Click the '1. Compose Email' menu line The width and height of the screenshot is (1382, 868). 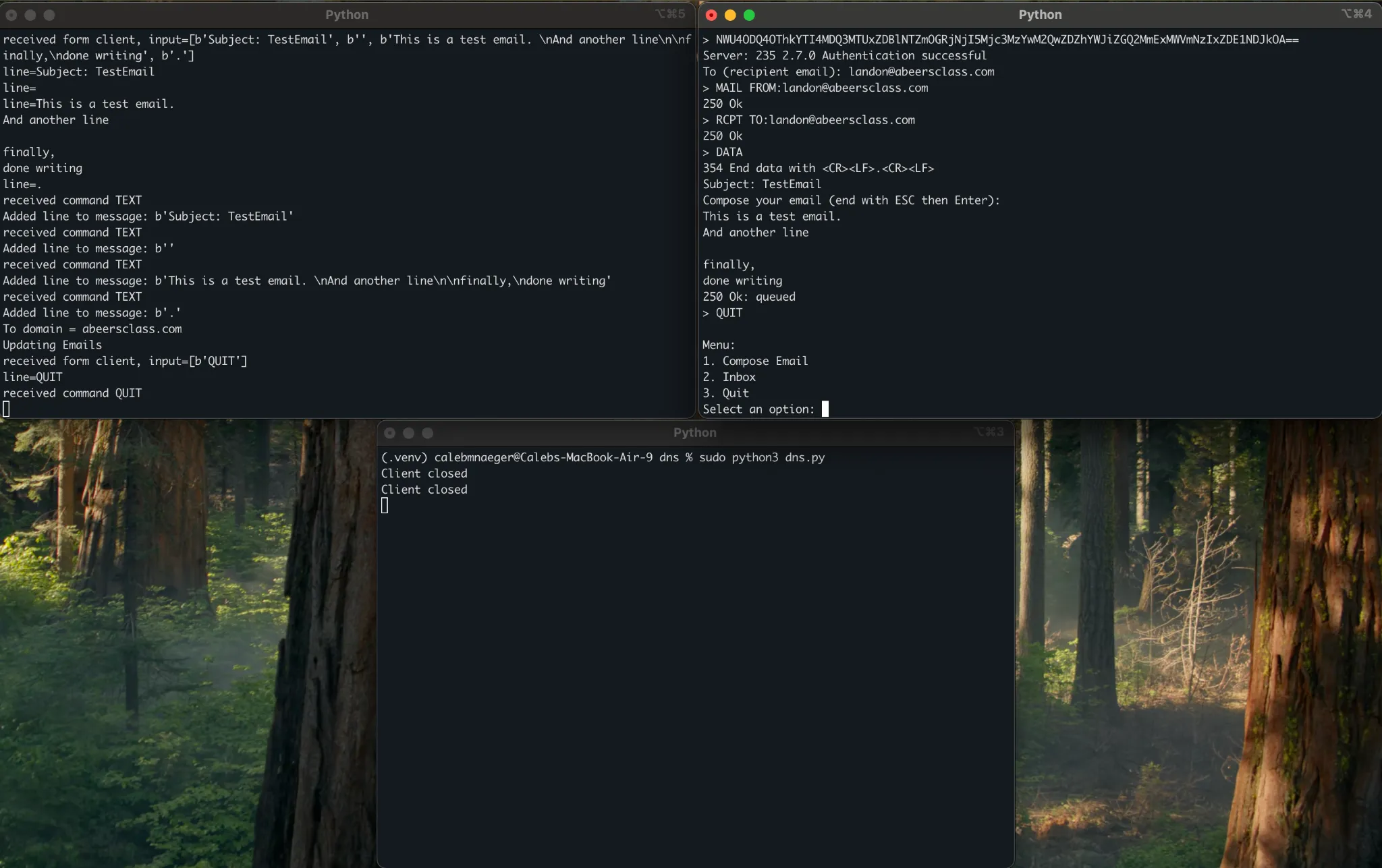pyautogui.click(x=755, y=361)
